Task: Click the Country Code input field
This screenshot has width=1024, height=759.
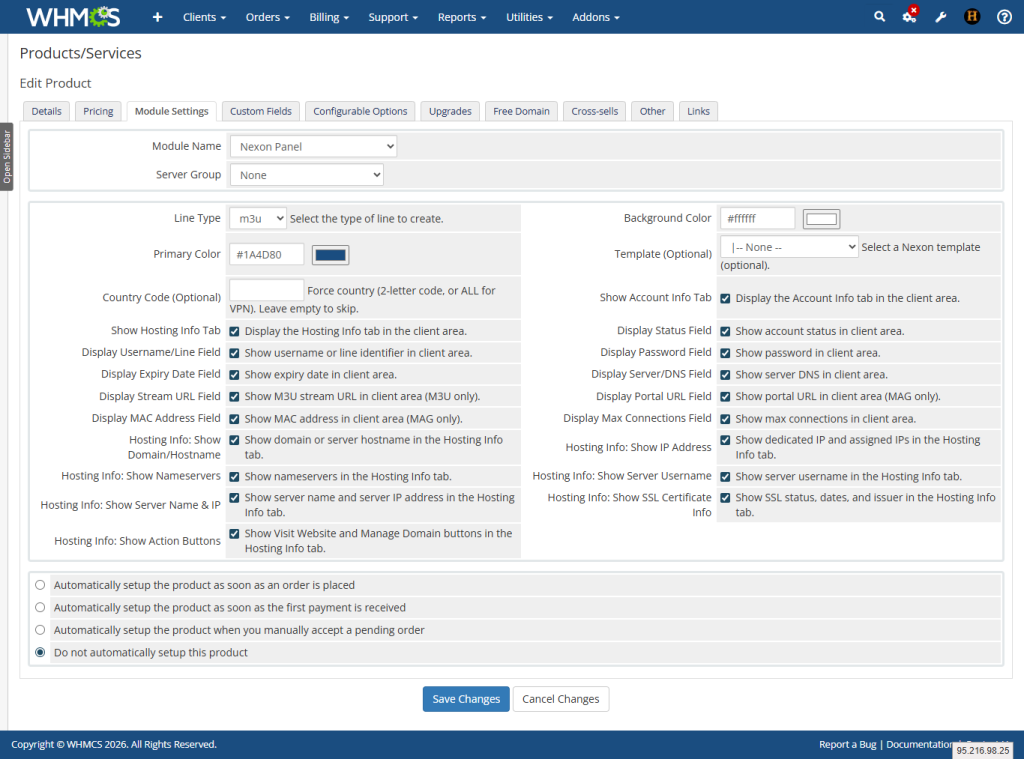Action: (266, 289)
